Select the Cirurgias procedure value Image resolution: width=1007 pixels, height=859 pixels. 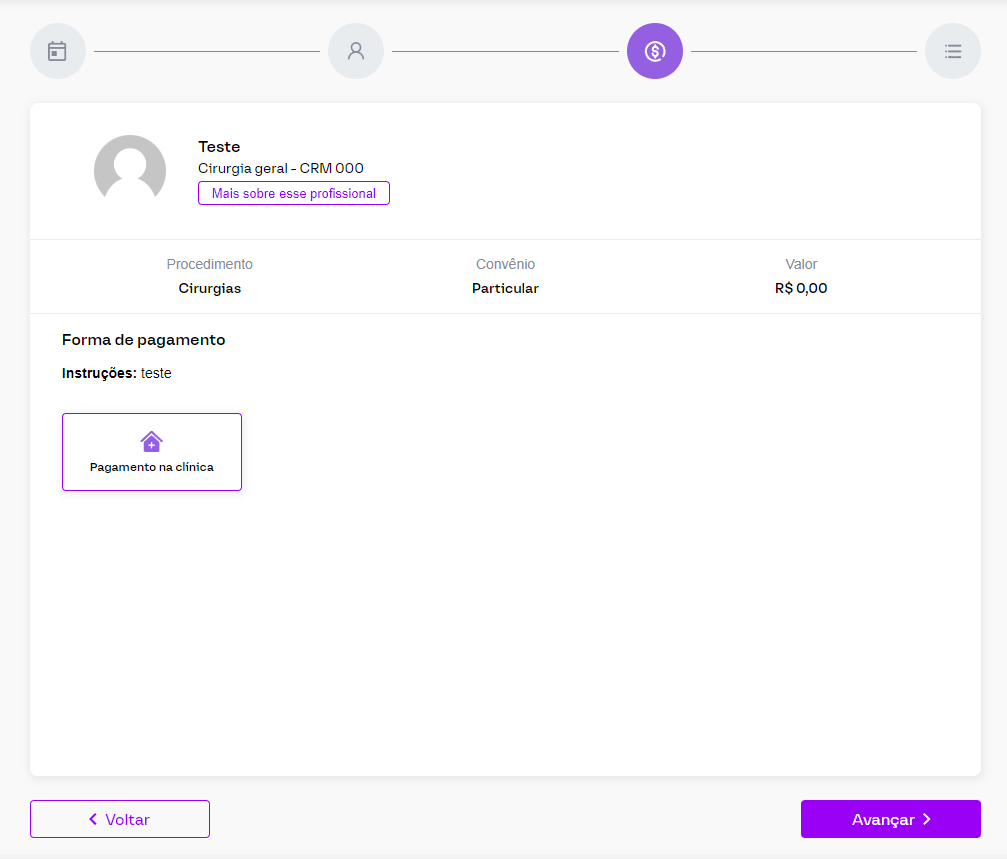tap(210, 288)
